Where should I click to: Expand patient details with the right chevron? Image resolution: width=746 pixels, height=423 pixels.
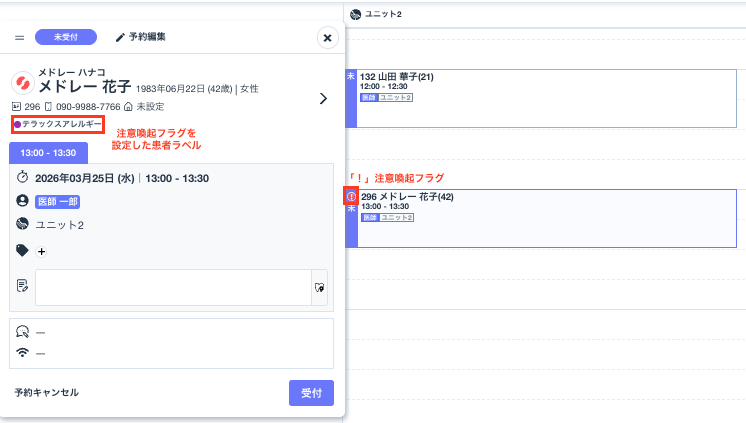click(x=323, y=98)
